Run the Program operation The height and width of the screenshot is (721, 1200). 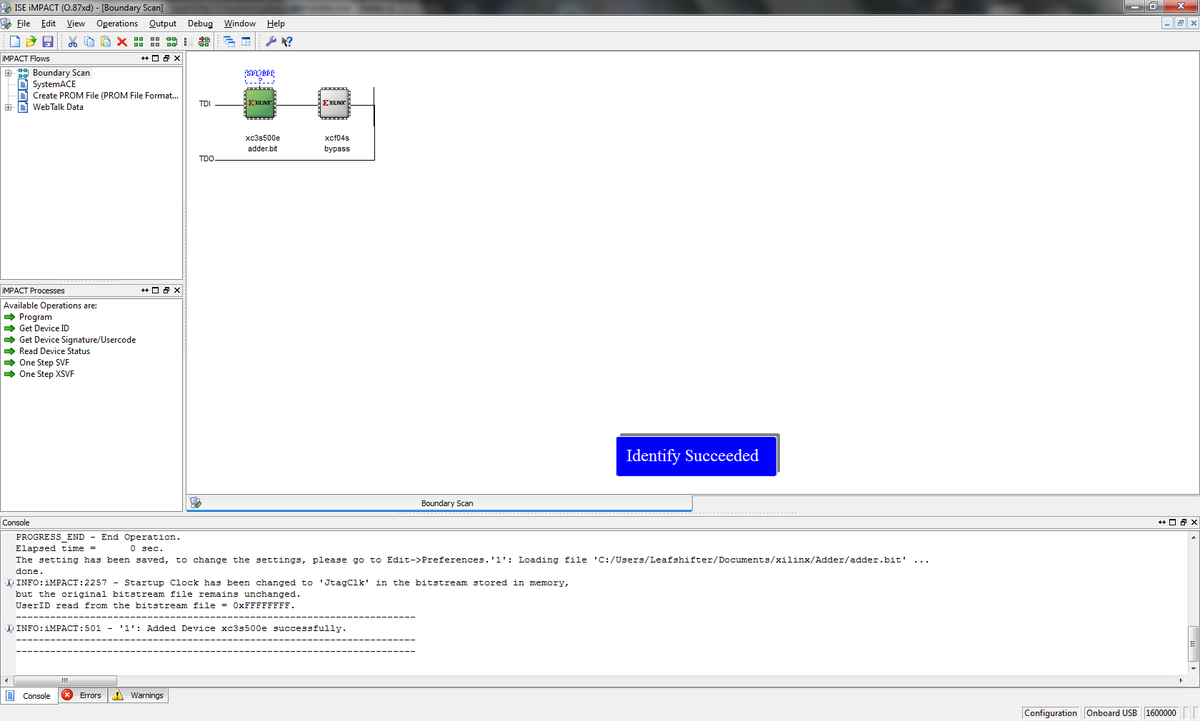tap(35, 317)
